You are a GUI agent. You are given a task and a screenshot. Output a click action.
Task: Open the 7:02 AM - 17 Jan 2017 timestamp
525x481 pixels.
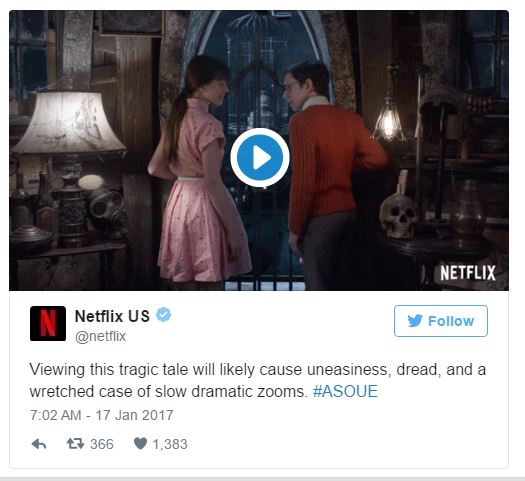pyautogui.click(x=101, y=415)
